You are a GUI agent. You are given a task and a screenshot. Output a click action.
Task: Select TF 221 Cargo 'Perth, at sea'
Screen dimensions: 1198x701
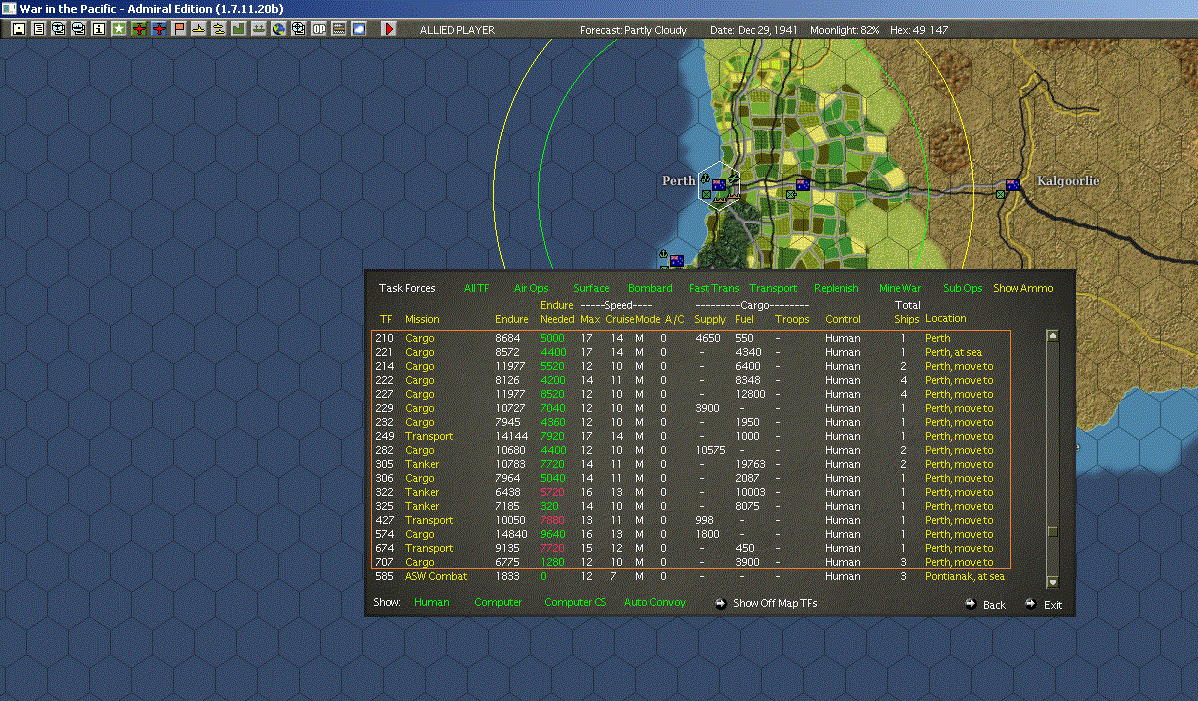[x=691, y=352]
